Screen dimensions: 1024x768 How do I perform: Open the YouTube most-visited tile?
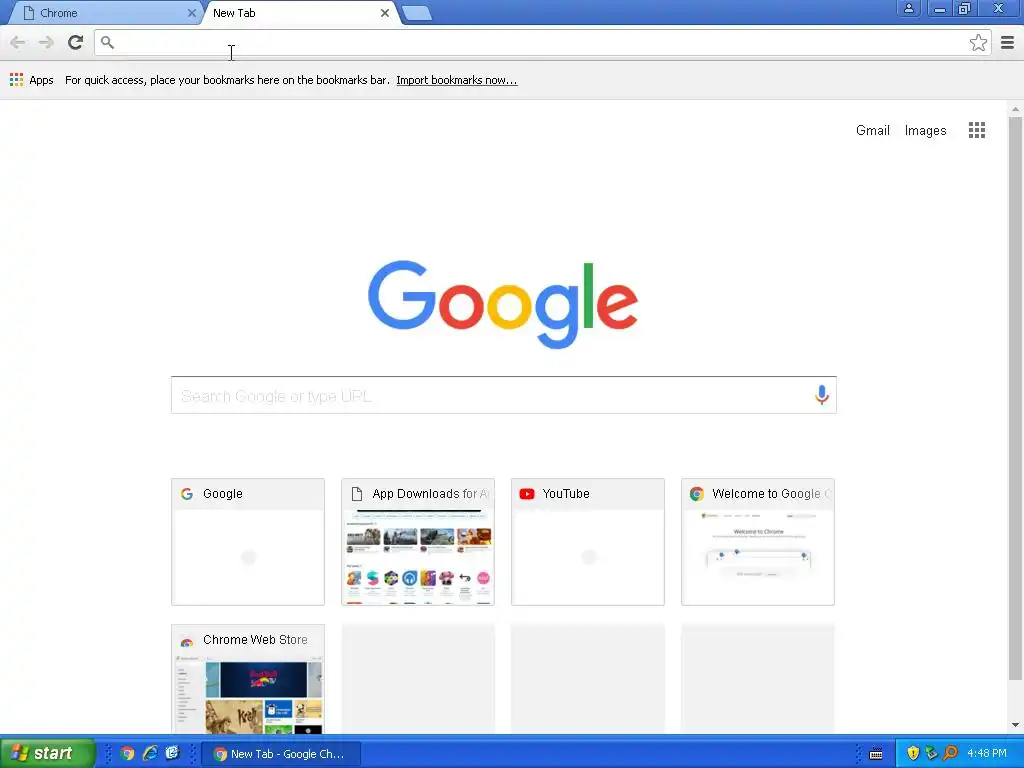tap(588, 542)
